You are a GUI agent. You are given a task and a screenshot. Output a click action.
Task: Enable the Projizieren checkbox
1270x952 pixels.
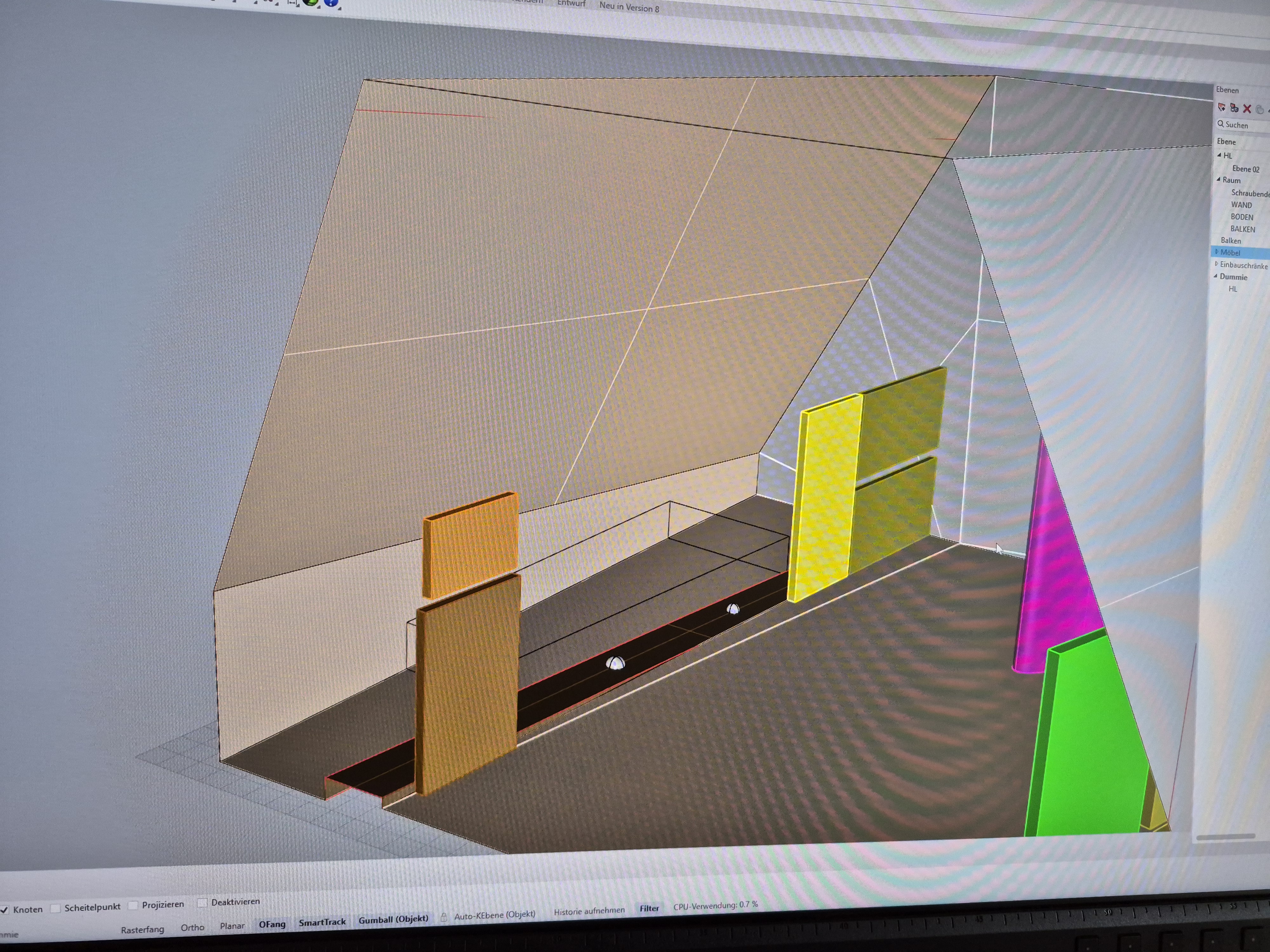tap(133, 905)
